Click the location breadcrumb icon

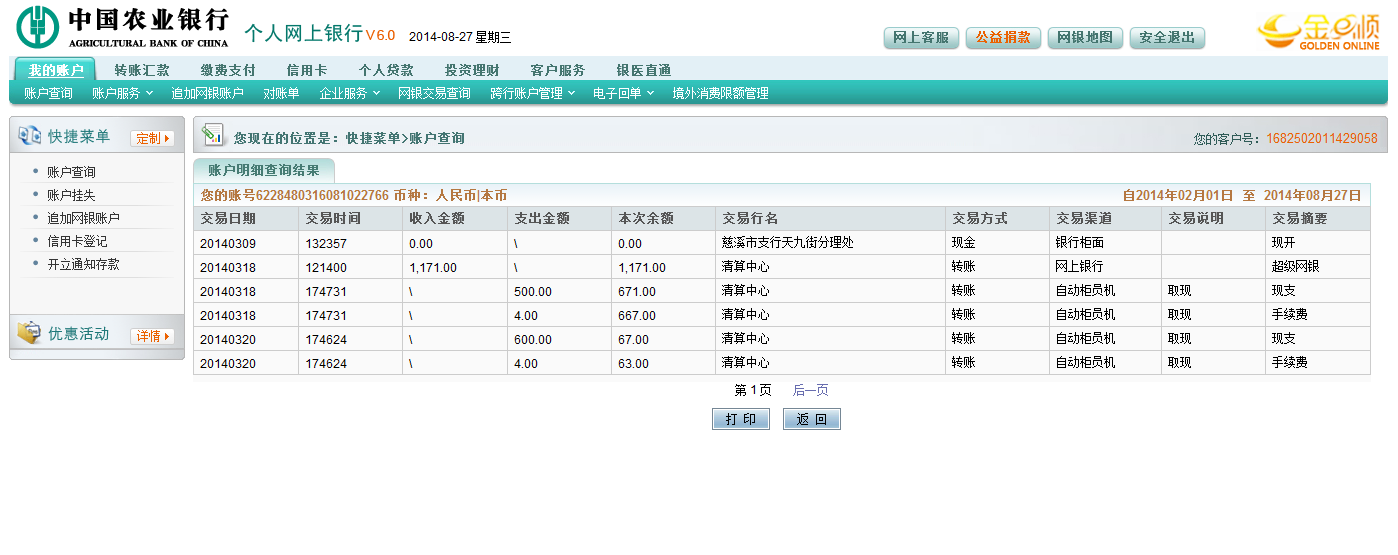[212, 135]
